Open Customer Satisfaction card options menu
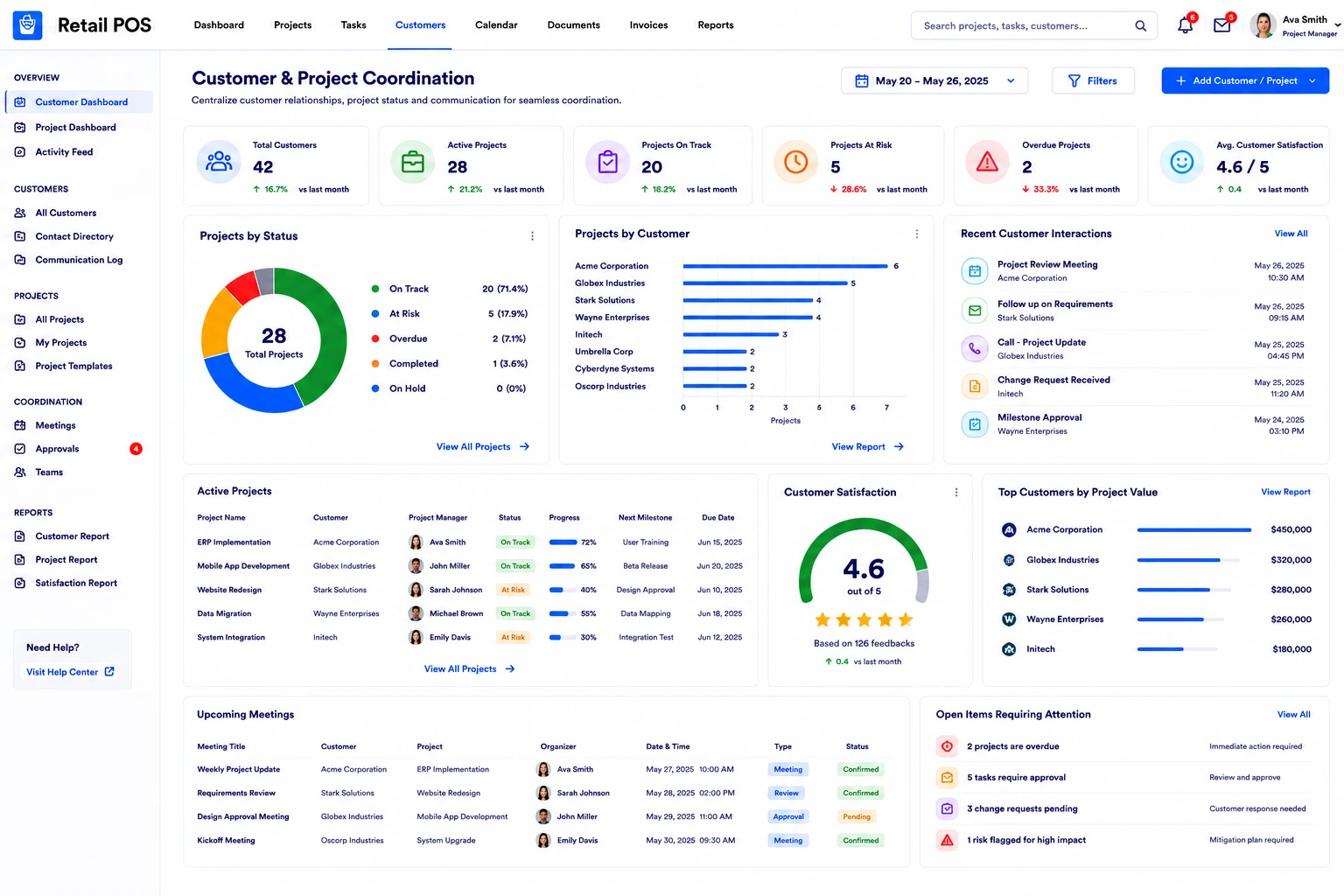The width and height of the screenshot is (1344, 896). tap(955, 493)
